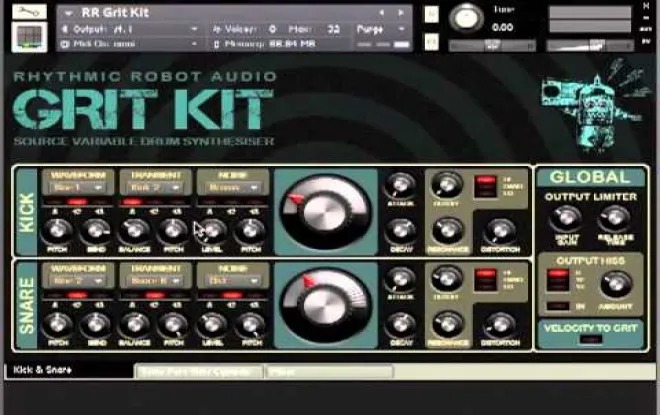Toggle lit red LED under Kick Transient
660x415 pixels.
tap(131, 202)
